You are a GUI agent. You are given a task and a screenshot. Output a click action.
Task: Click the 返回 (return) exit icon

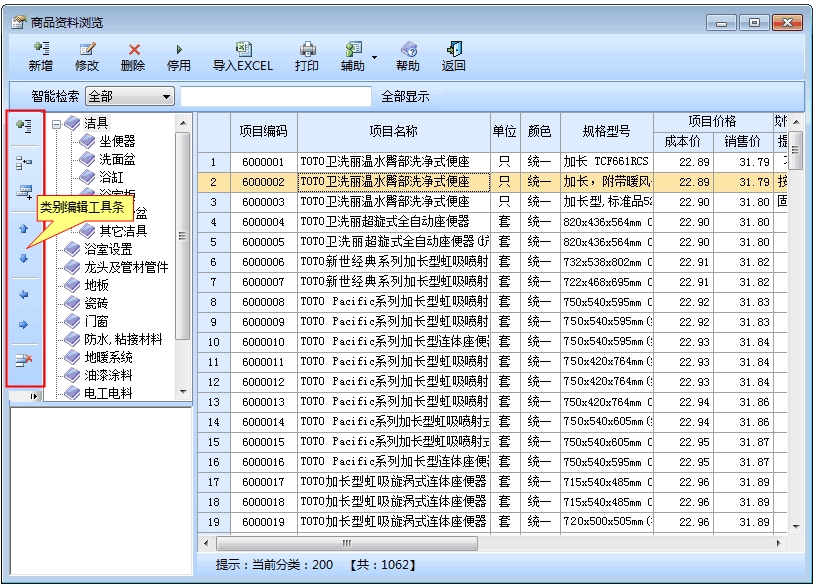click(454, 49)
